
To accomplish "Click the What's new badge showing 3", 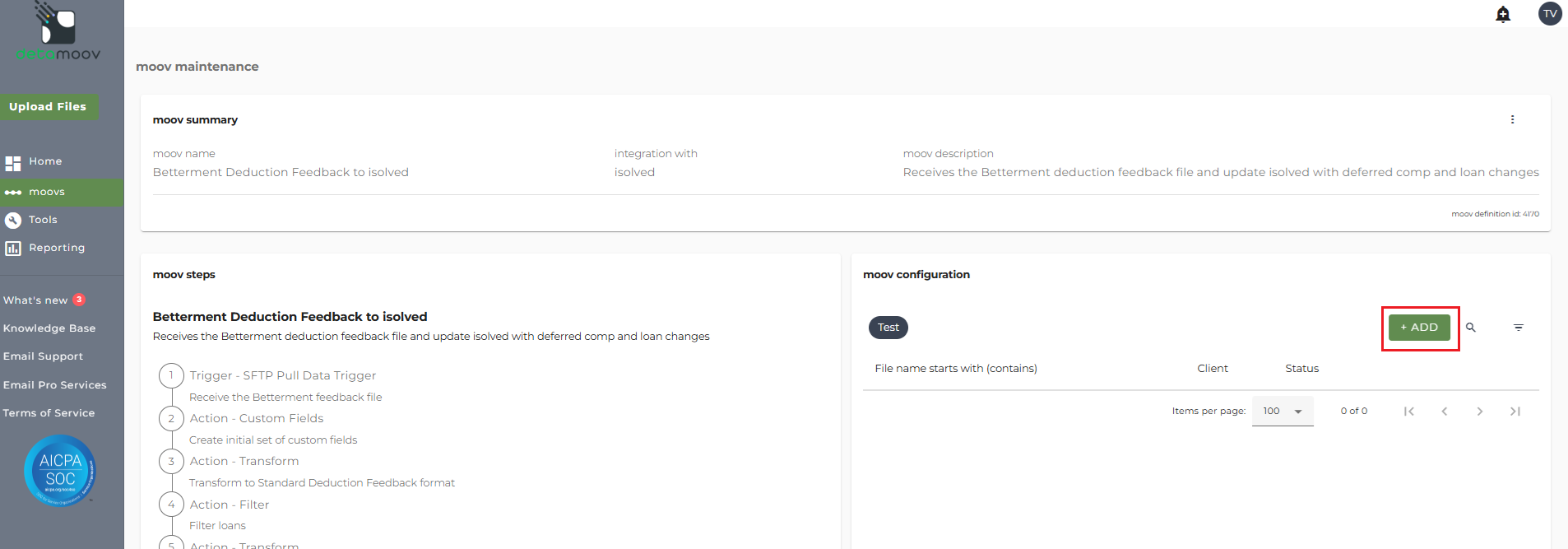I will click(79, 300).
